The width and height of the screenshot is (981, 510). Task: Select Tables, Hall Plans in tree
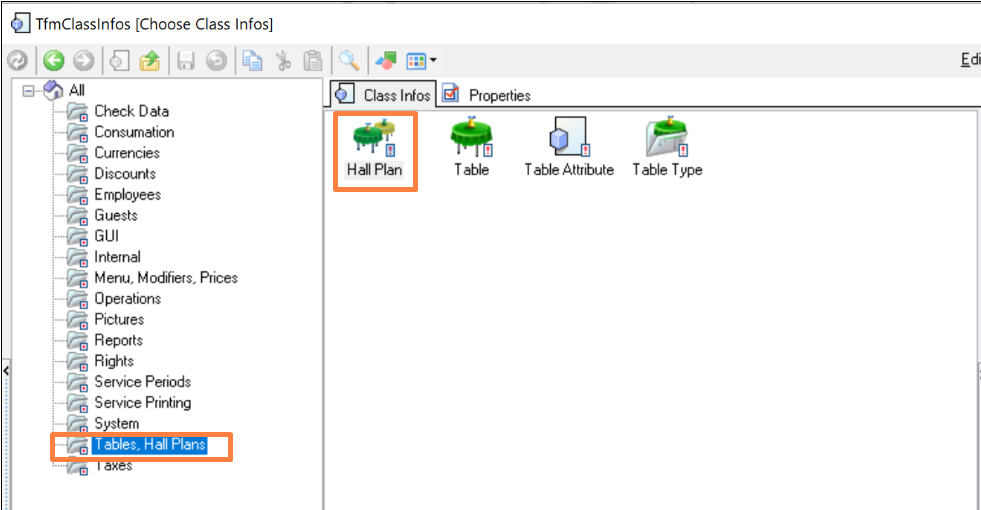tap(150, 444)
